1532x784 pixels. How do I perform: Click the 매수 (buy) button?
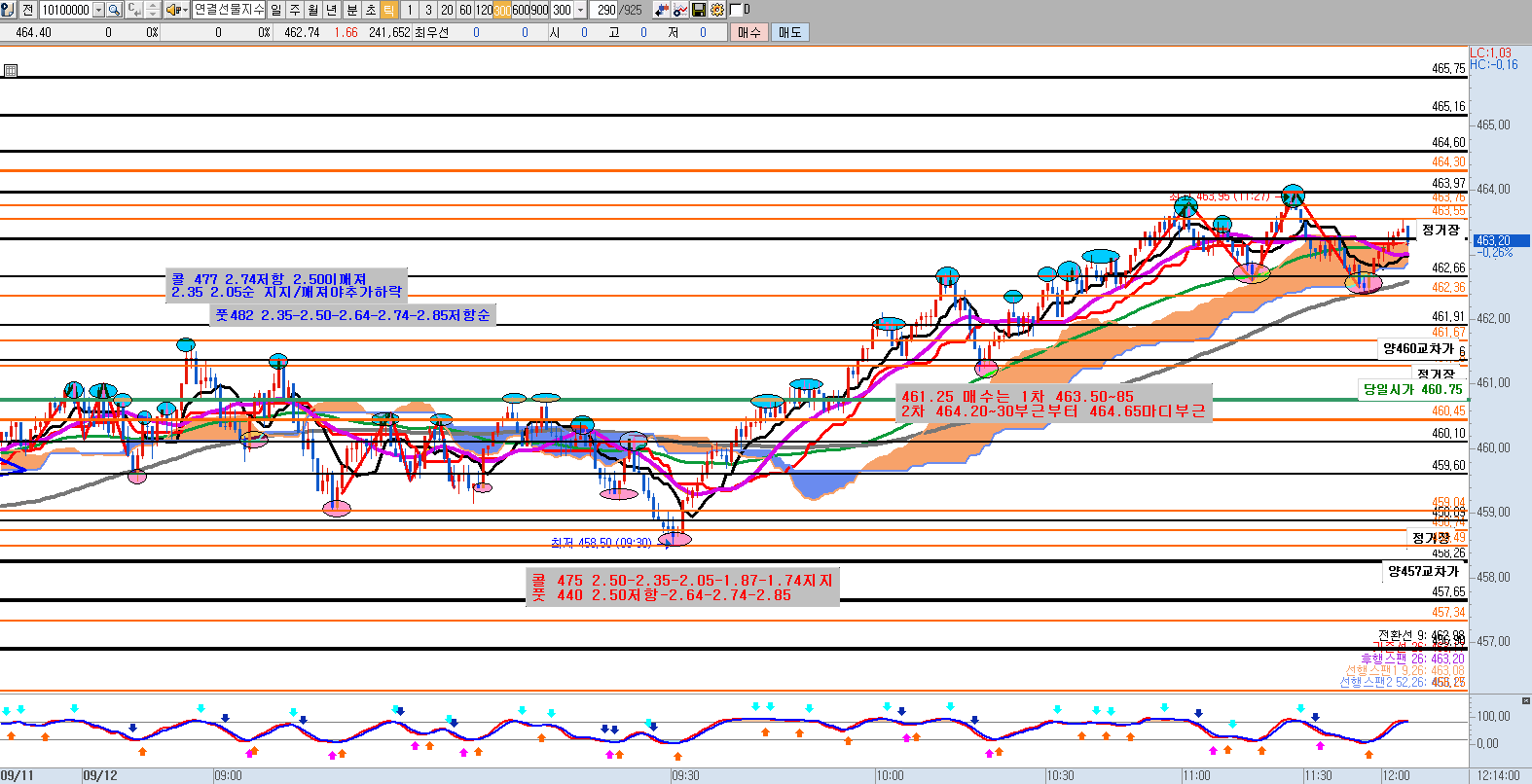click(748, 32)
